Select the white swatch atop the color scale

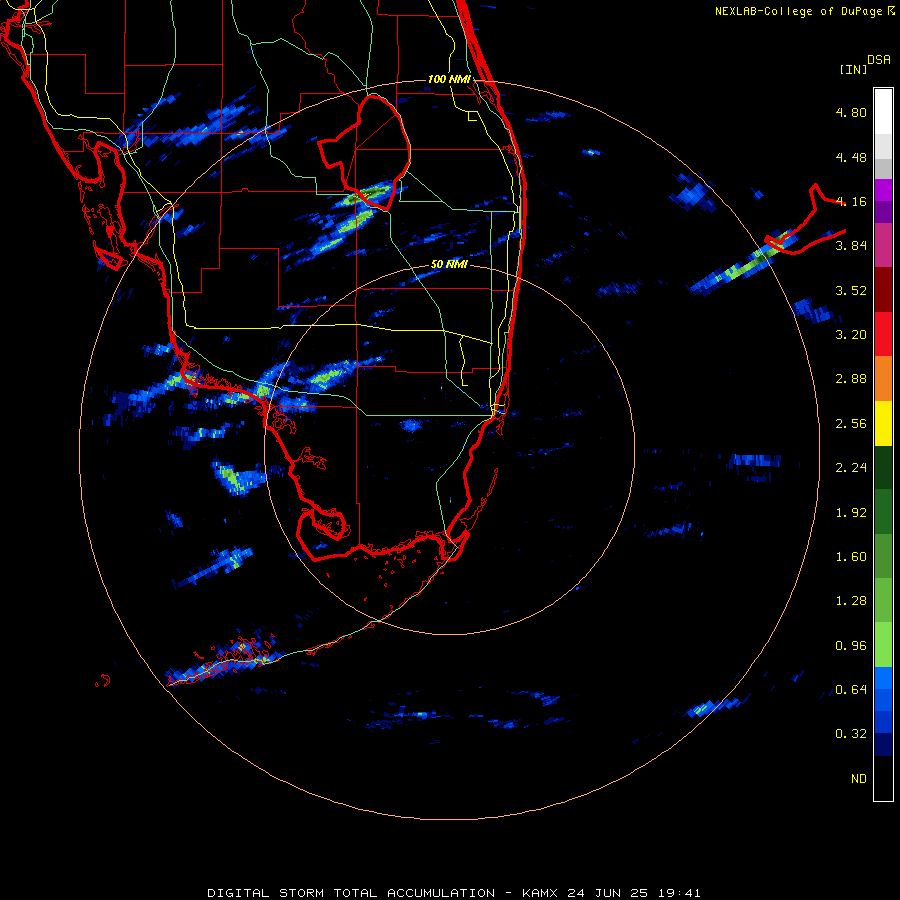(883, 112)
